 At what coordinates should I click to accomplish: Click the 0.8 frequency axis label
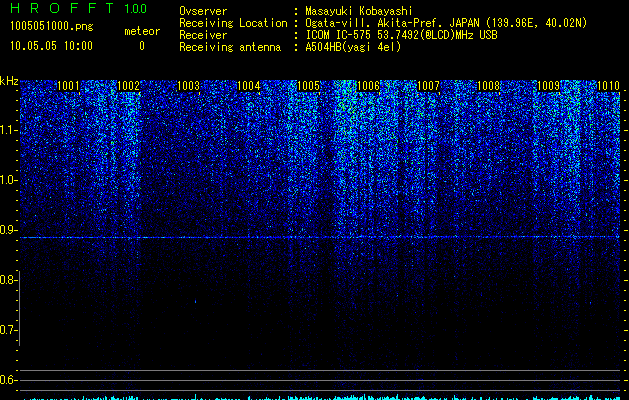pyautogui.click(x=8, y=280)
